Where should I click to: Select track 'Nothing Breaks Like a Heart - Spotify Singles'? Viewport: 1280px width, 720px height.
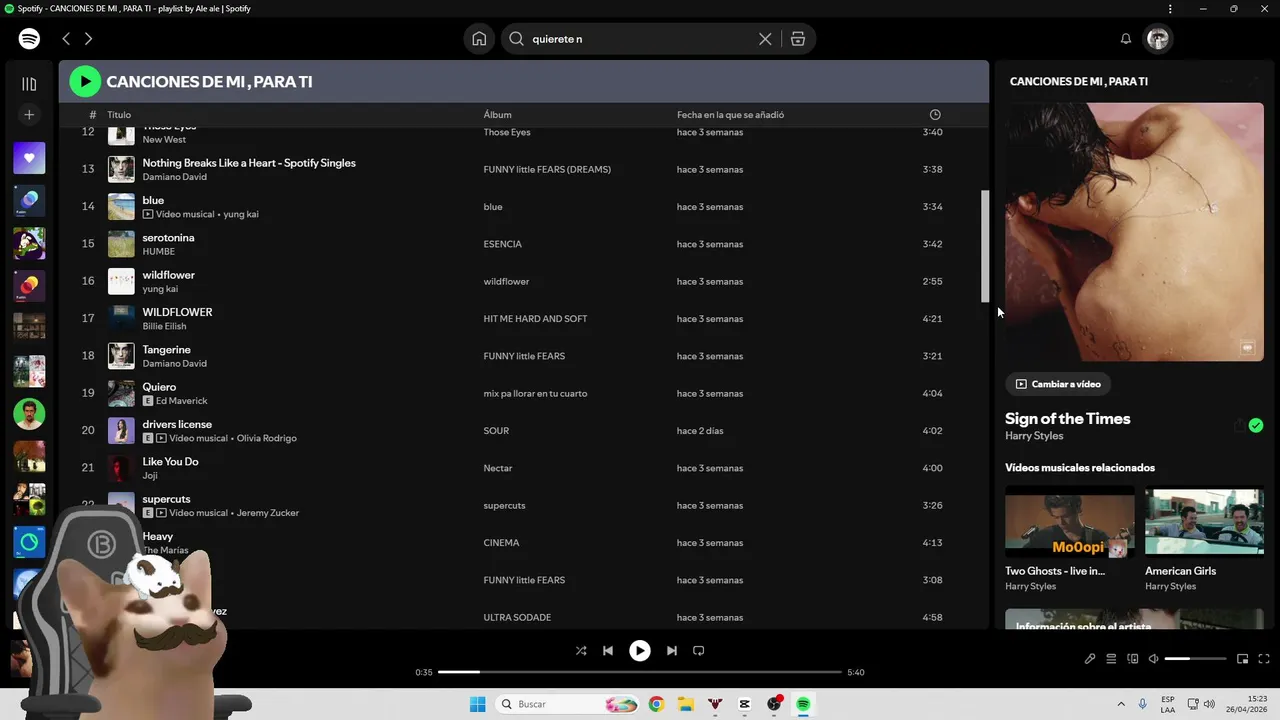(x=249, y=163)
